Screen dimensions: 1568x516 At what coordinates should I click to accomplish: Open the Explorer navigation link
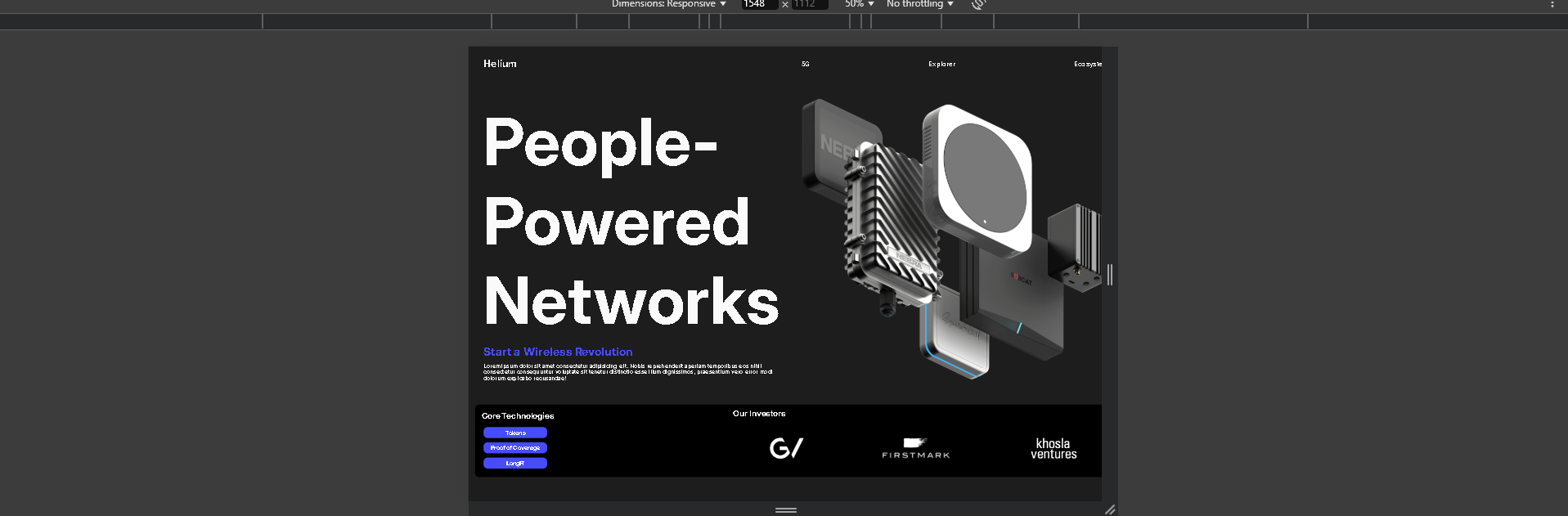coord(941,64)
